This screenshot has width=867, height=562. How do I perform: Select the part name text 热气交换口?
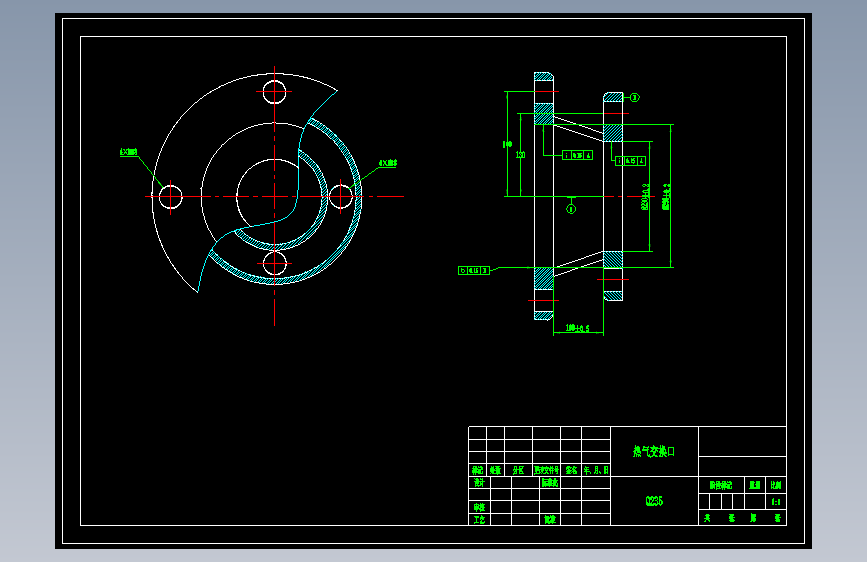tap(654, 451)
